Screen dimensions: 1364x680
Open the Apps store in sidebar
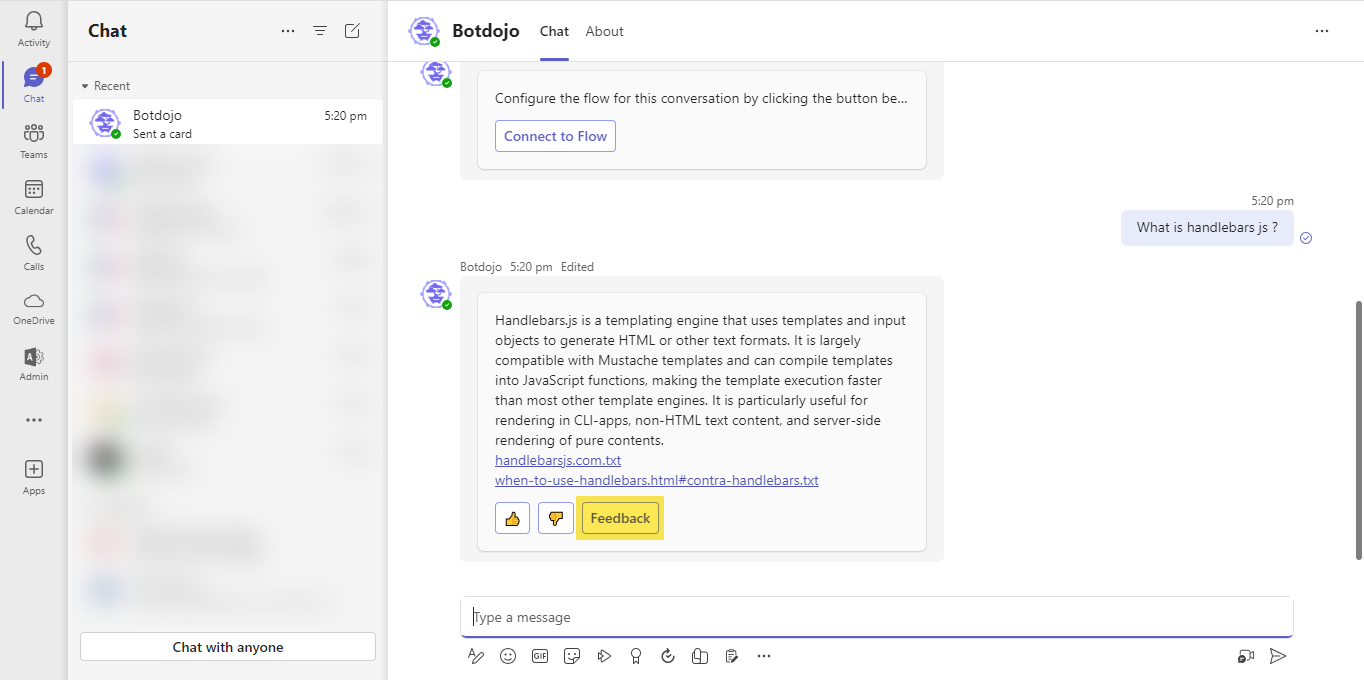tap(34, 477)
